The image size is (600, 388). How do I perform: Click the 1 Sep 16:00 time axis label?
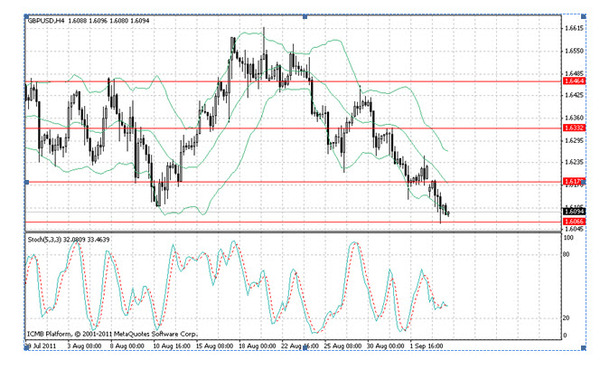426,346
